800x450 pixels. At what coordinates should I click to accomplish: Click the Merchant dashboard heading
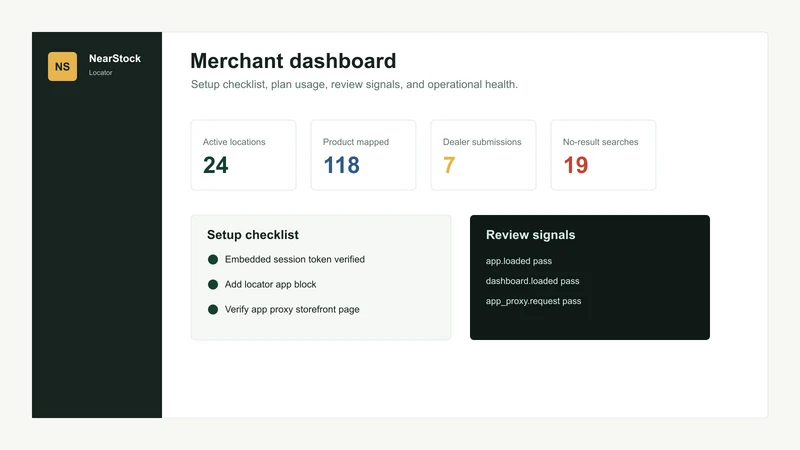293,61
